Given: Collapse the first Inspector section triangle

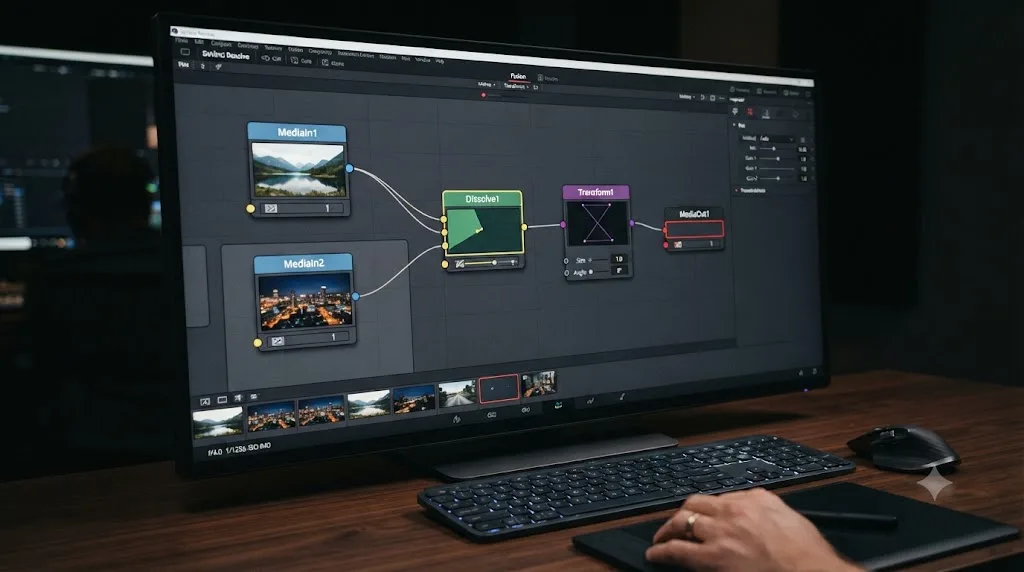Looking at the screenshot, I should [734, 125].
